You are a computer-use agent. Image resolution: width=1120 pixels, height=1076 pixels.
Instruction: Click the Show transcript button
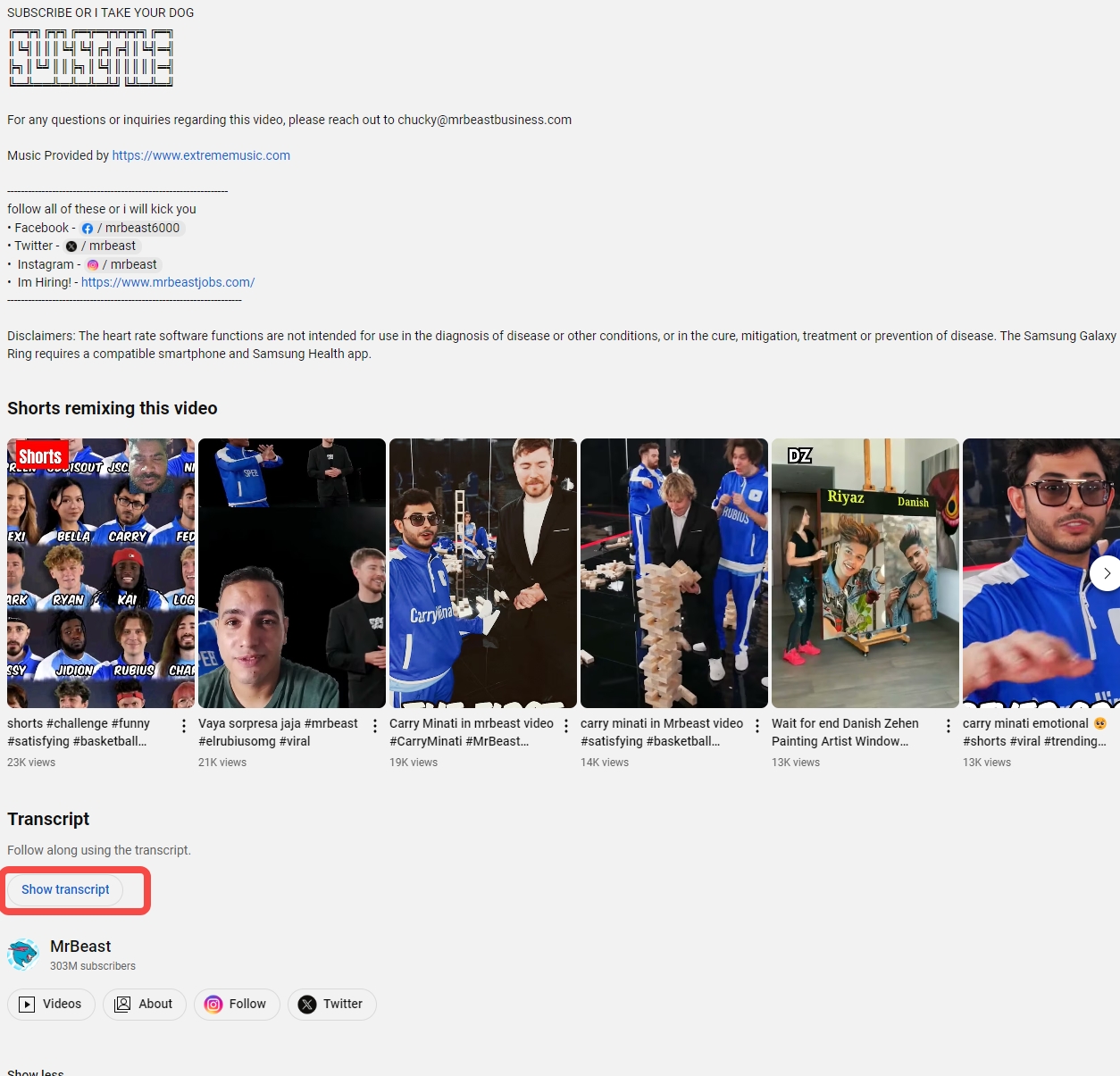65,889
